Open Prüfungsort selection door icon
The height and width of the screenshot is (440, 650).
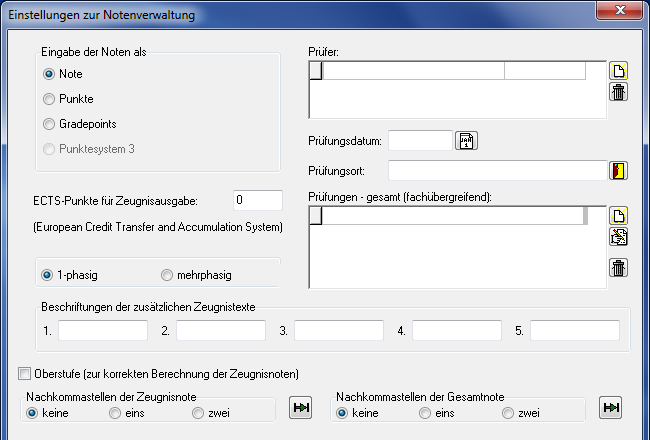[x=618, y=170]
